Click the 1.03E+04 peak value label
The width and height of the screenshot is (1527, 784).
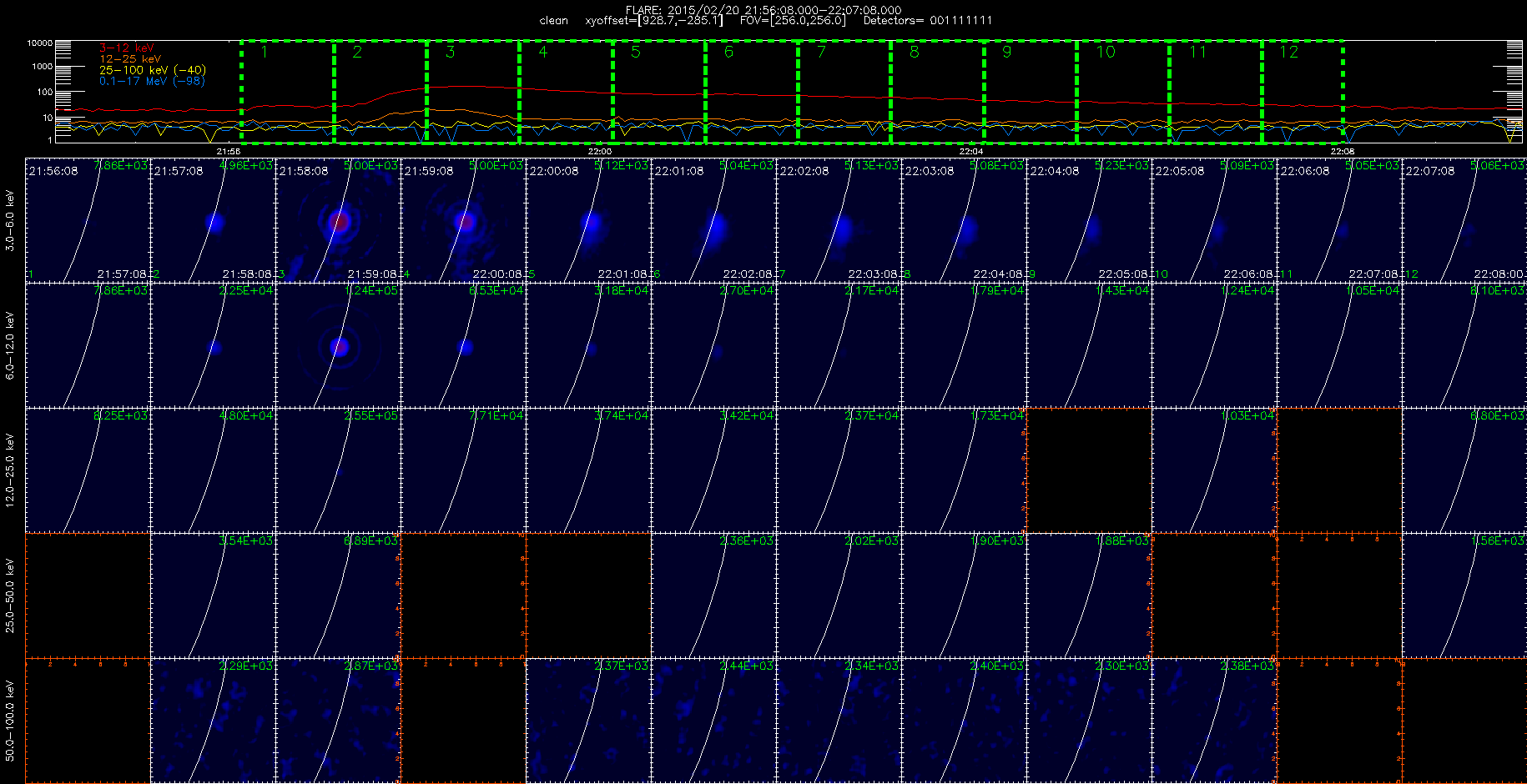(1247, 416)
